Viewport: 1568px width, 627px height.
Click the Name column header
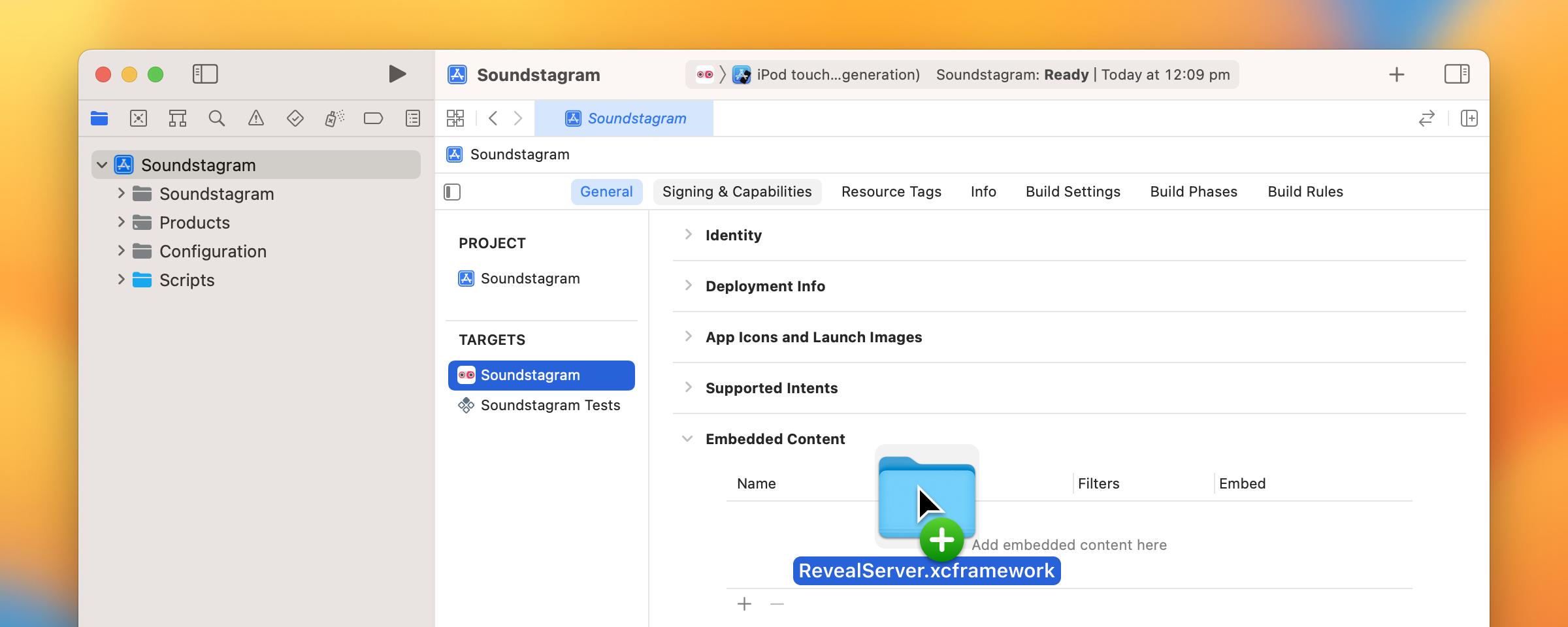(757, 484)
